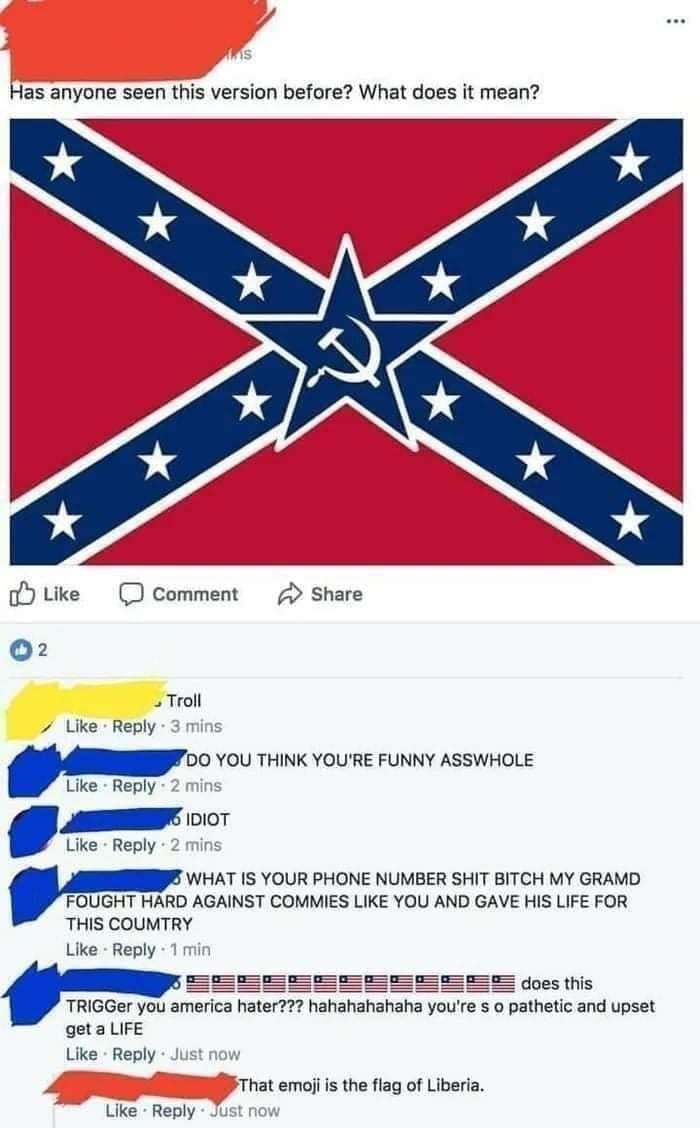Open the flag image in the post
700x1128 pixels.
pyautogui.click(x=346, y=342)
